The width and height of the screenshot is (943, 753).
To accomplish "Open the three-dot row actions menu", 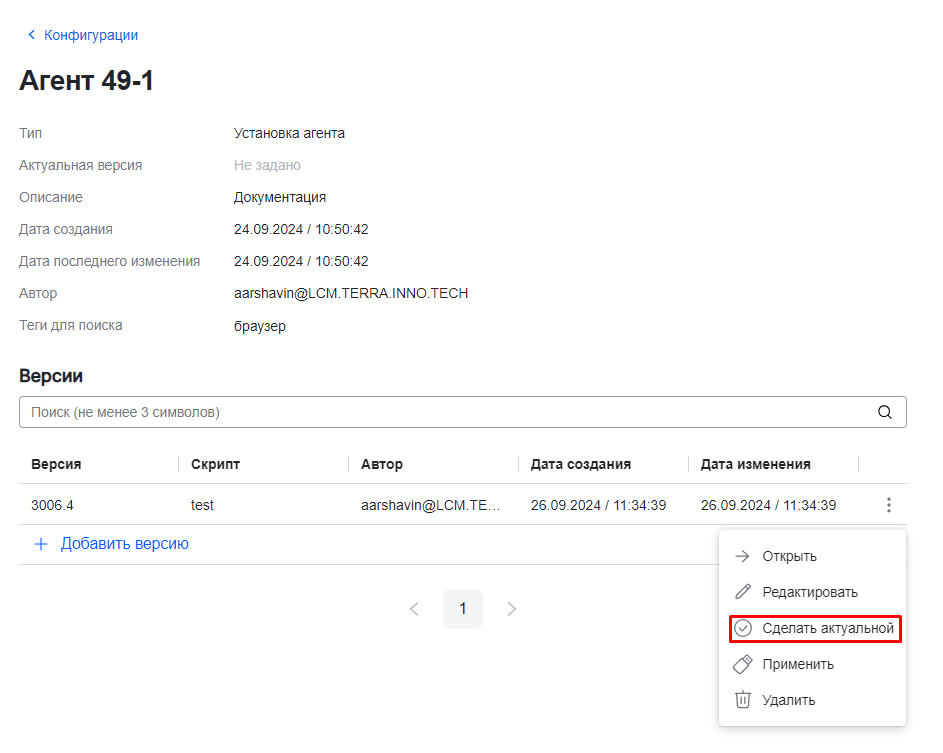I will (x=888, y=505).
